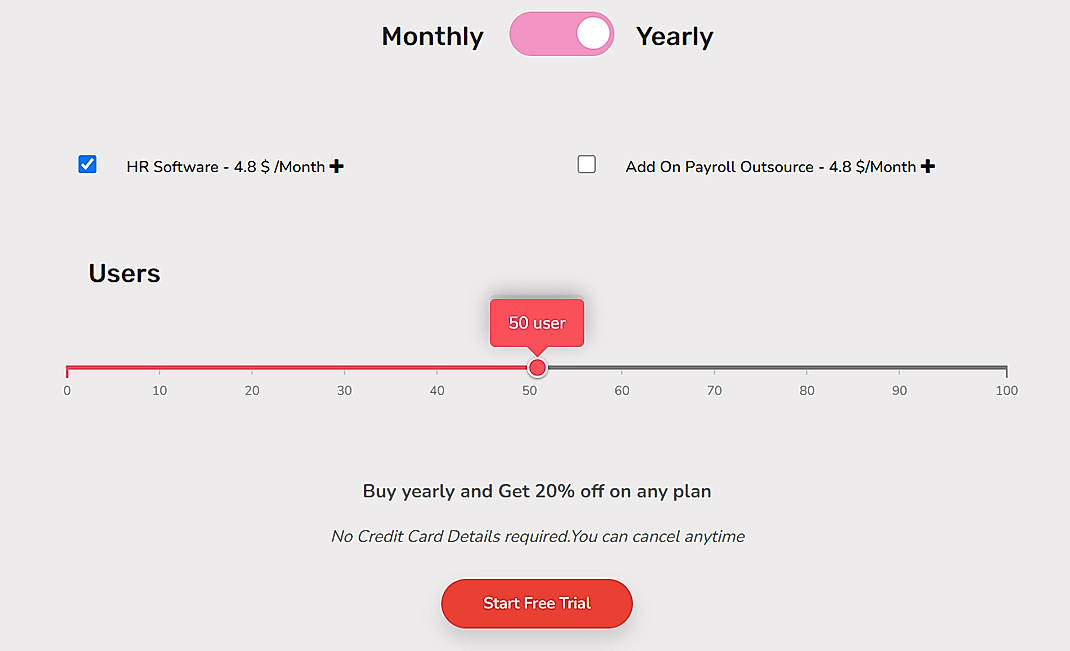Click the Start Free Trial button
The image size is (1070, 651).
[x=536, y=604]
